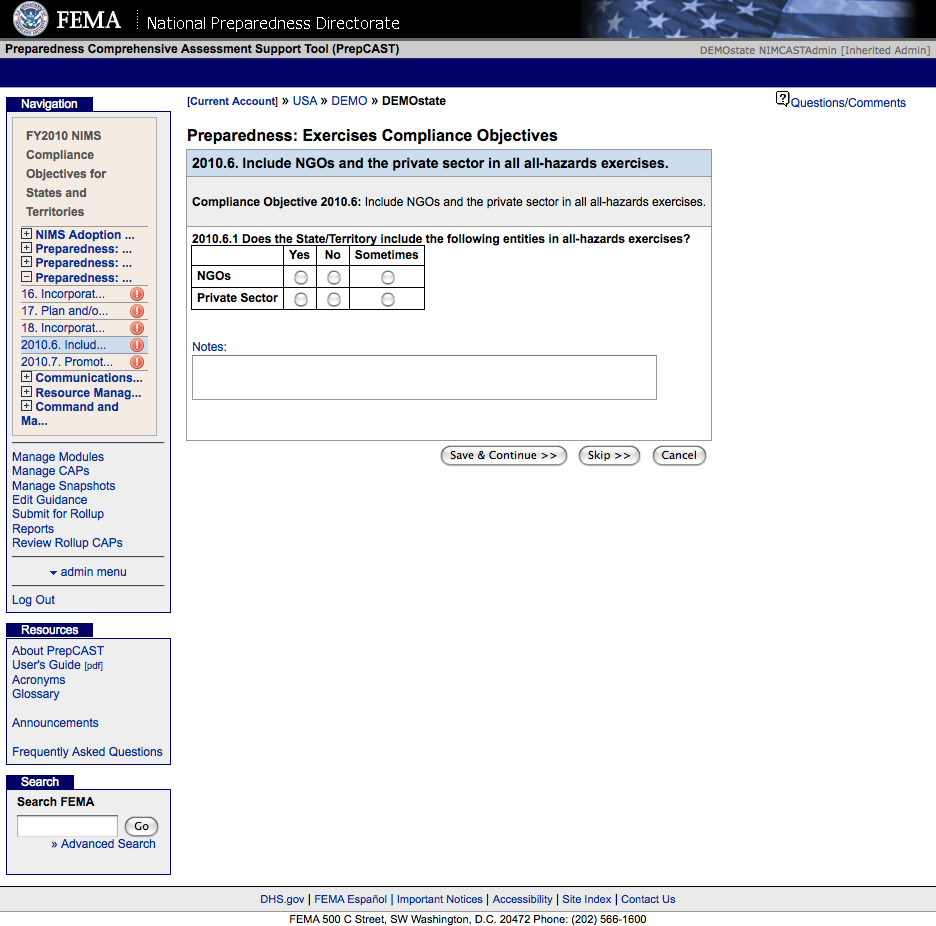Click the red alert icon beside 2010.6. Includ...

pyautogui.click(x=137, y=345)
